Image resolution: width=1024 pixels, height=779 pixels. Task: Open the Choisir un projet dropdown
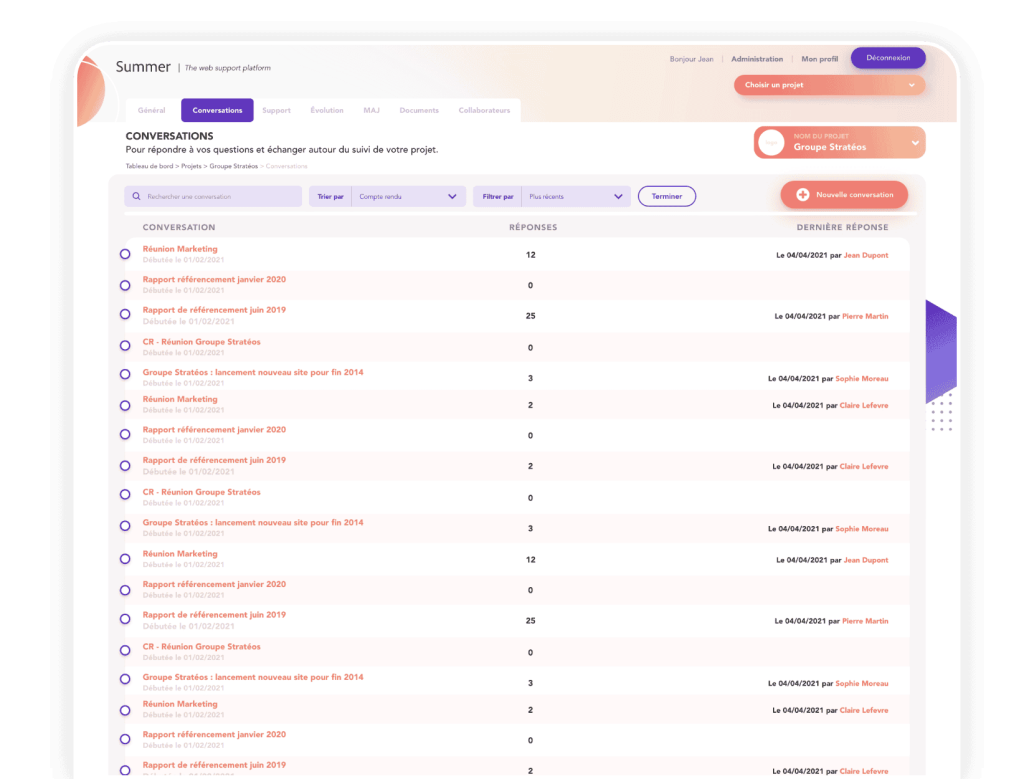[x=829, y=85]
